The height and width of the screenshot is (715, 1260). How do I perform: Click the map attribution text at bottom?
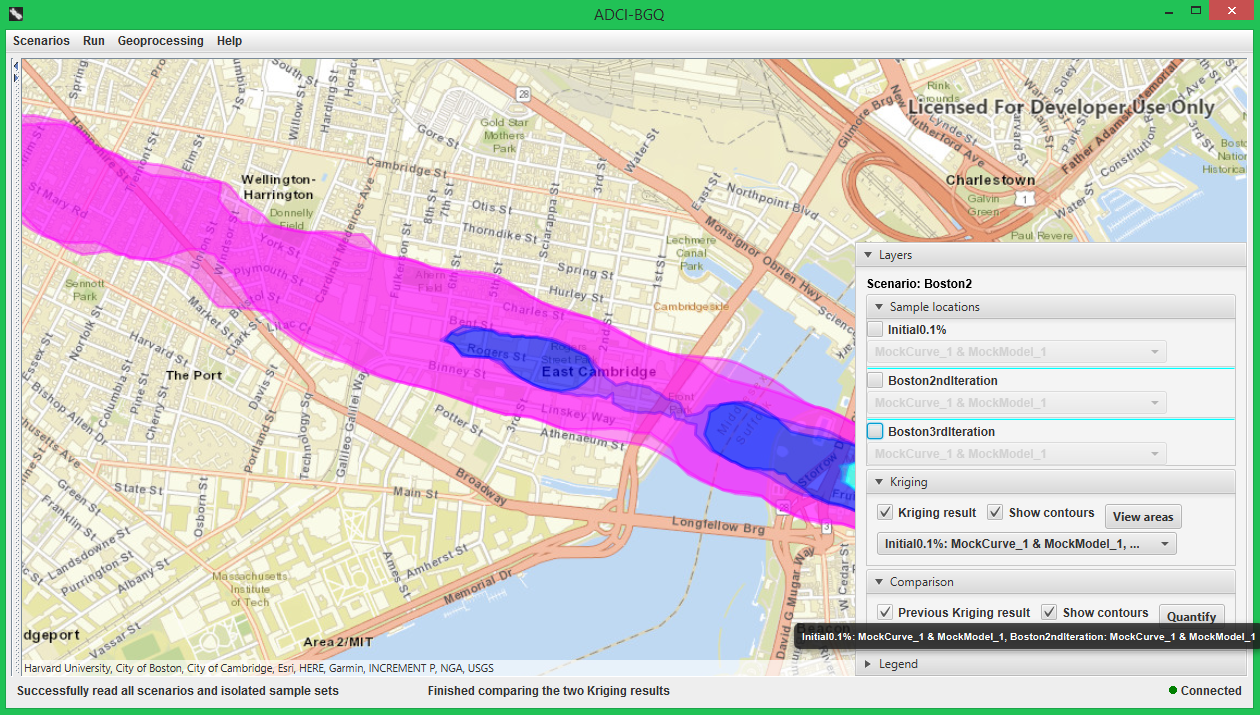pos(258,668)
